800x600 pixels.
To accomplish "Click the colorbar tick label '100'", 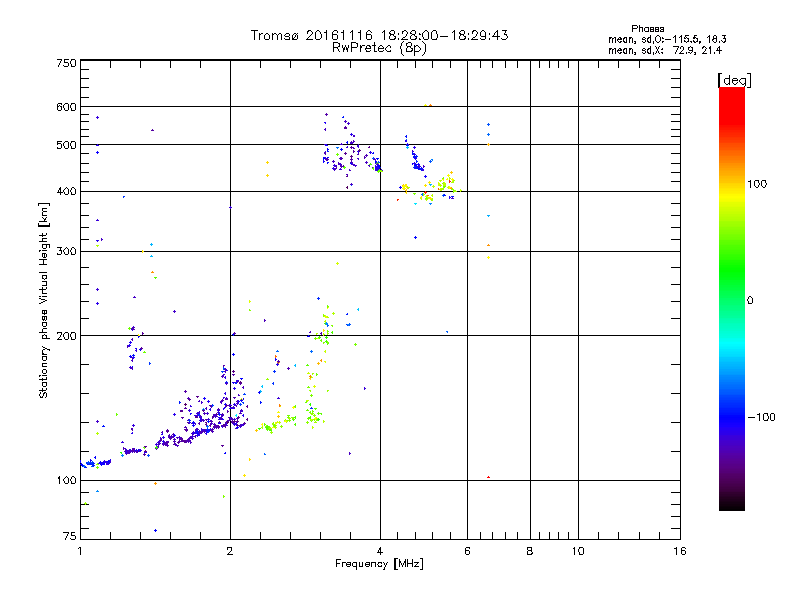I will coord(757,184).
